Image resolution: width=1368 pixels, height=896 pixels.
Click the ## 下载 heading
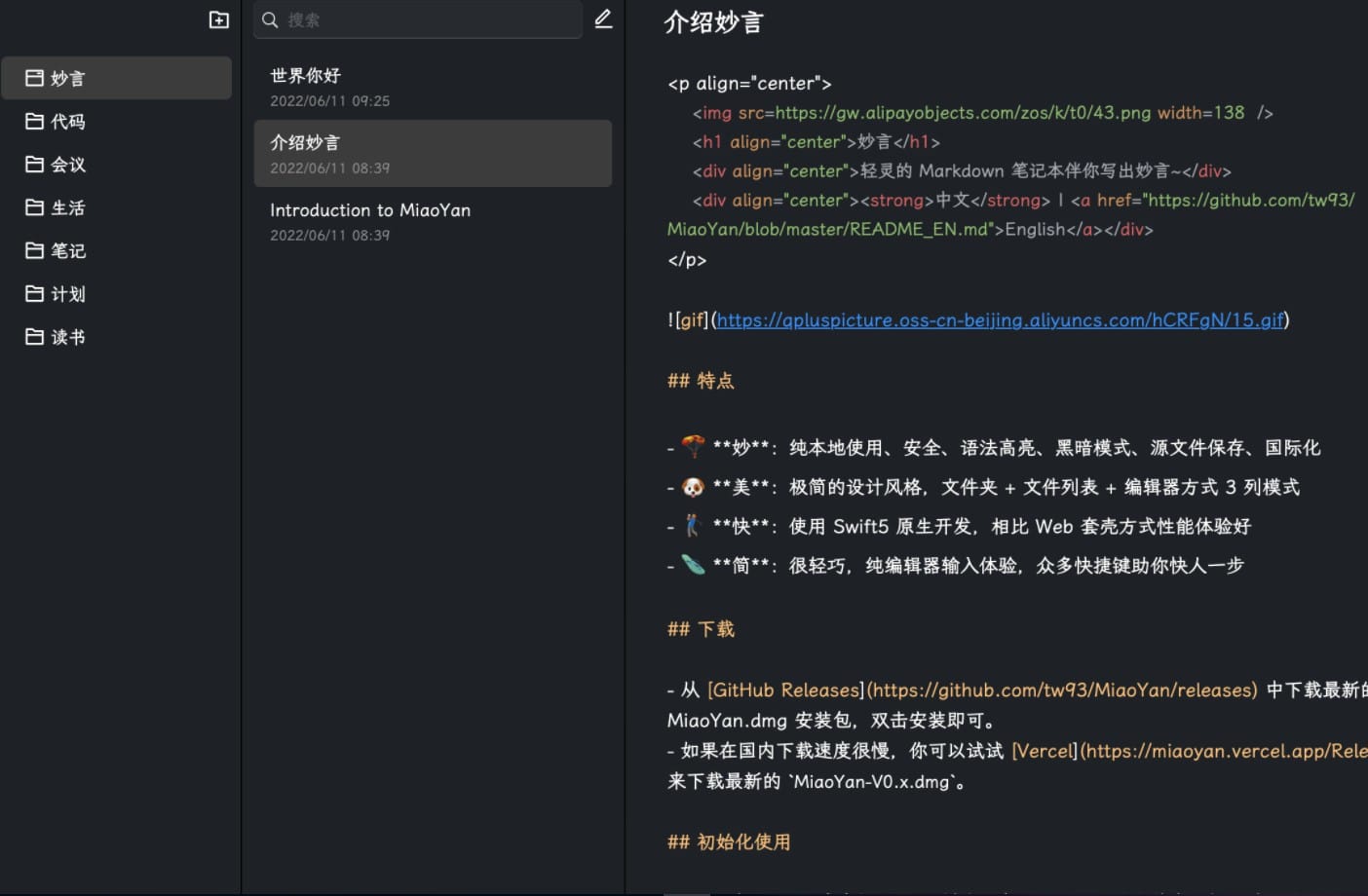[x=701, y=629]
